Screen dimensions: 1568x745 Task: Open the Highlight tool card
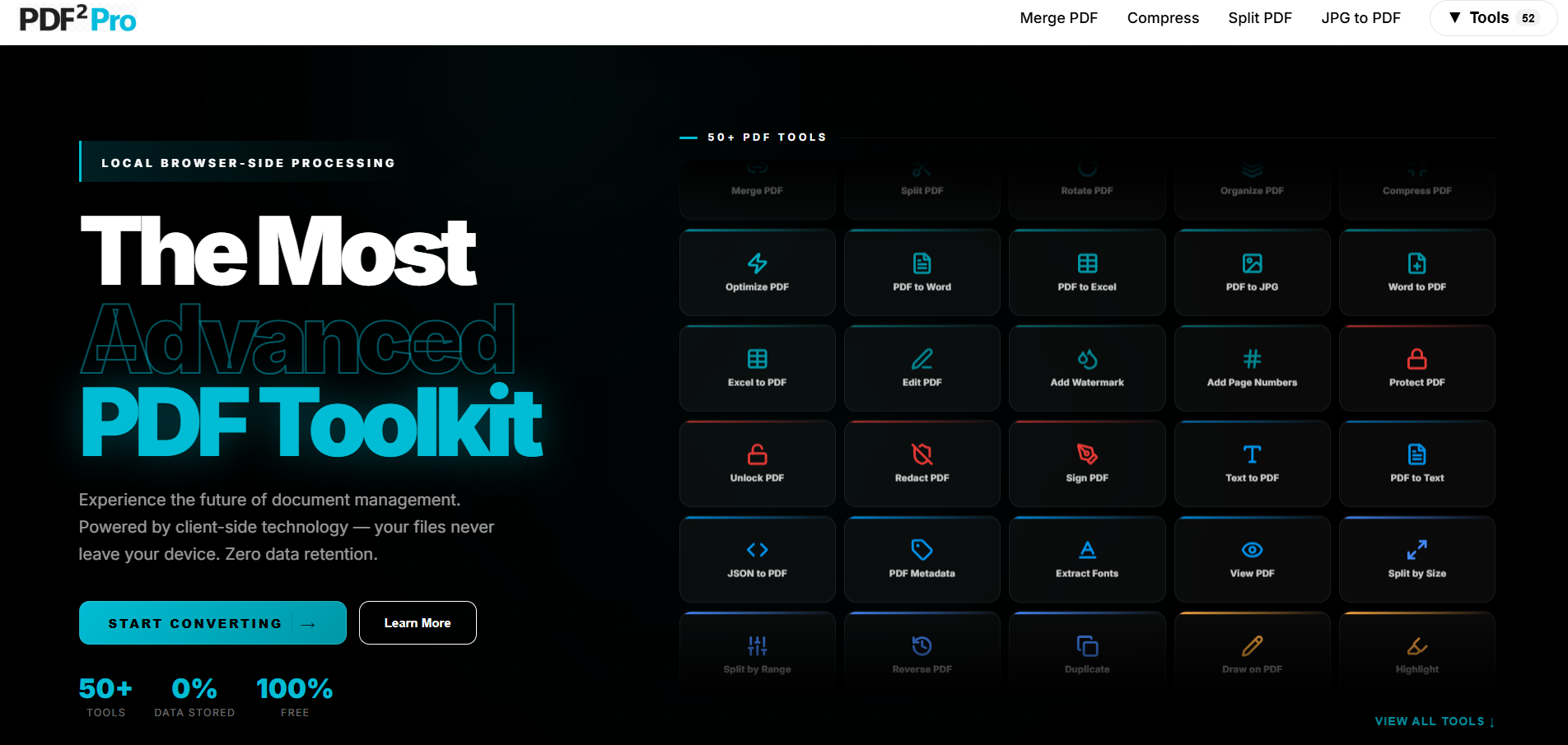(1417, 654)
